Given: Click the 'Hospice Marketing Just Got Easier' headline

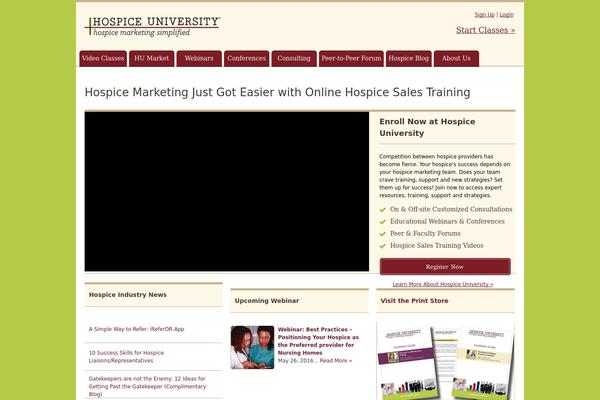Looking at the screenshot, I should point(277,92).
